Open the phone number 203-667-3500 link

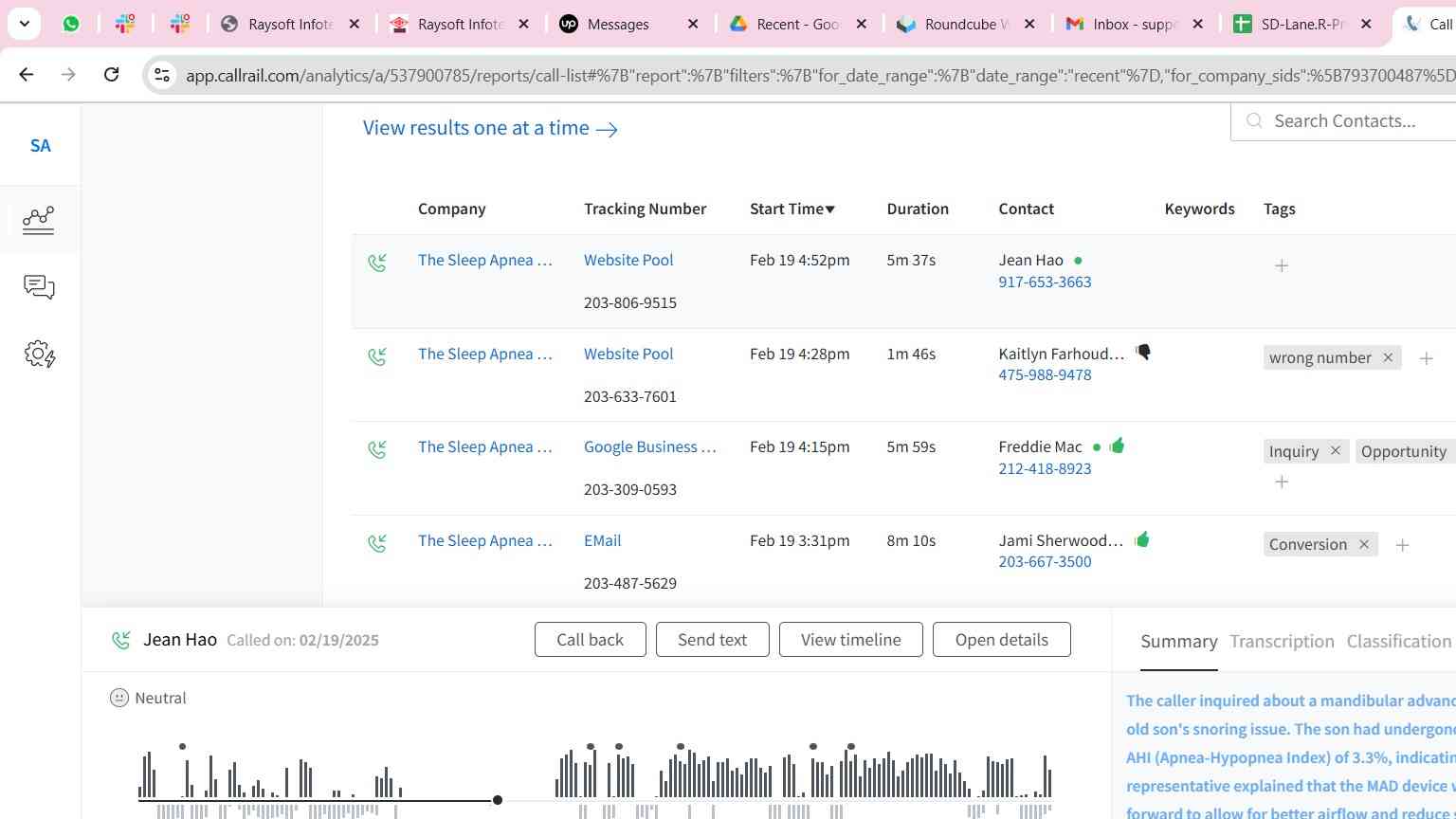coord(1045,561)
